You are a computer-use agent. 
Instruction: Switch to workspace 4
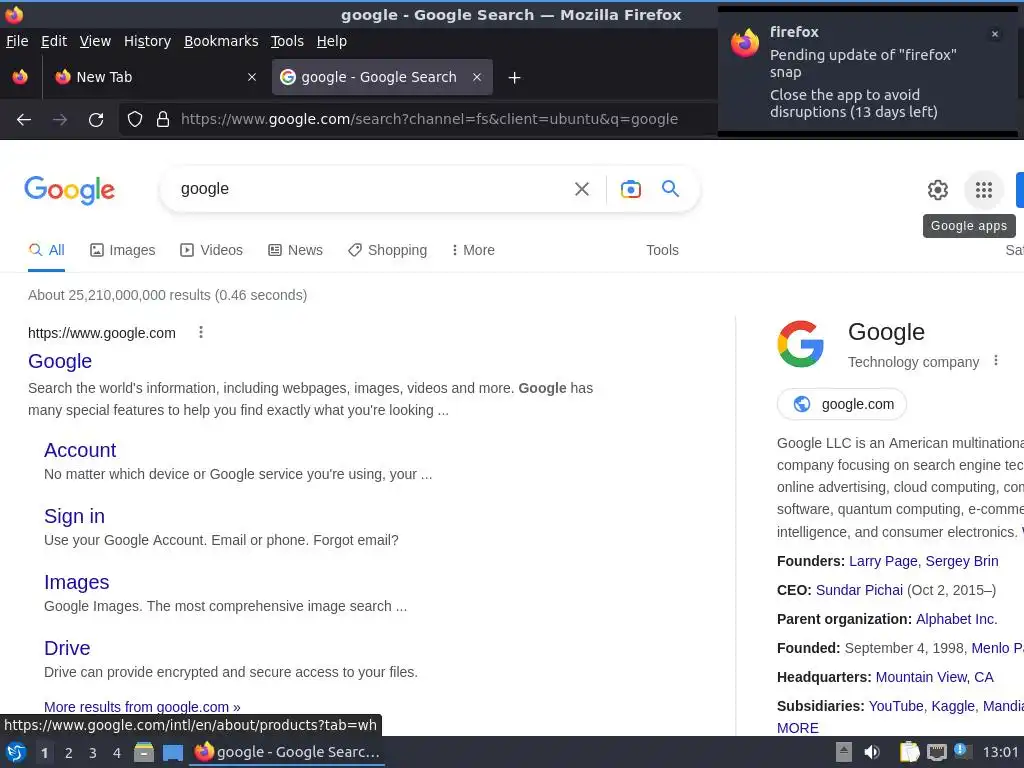tap(116, 753)
